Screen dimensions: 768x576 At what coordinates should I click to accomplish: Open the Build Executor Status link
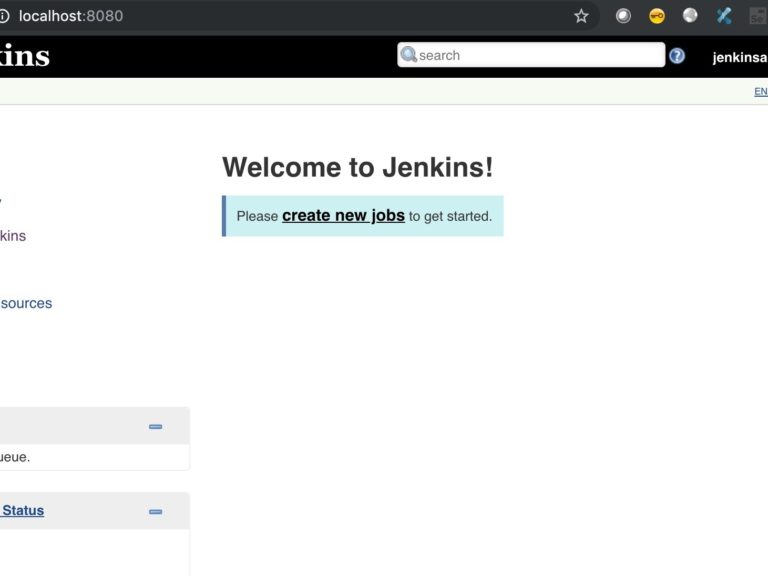coord(22,510)
